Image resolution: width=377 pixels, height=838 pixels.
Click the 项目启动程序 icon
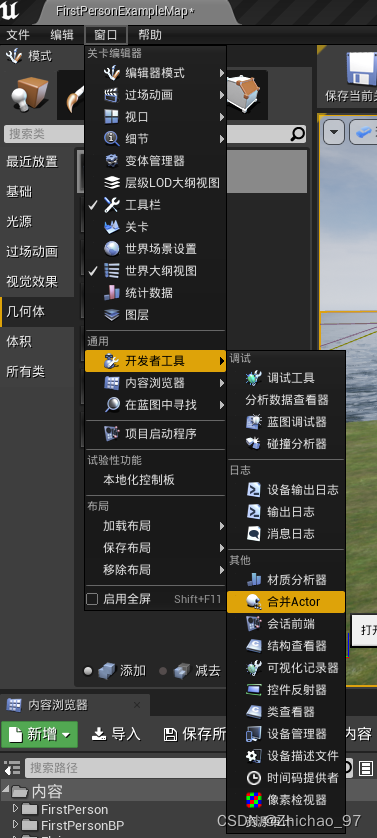[111, 433]
